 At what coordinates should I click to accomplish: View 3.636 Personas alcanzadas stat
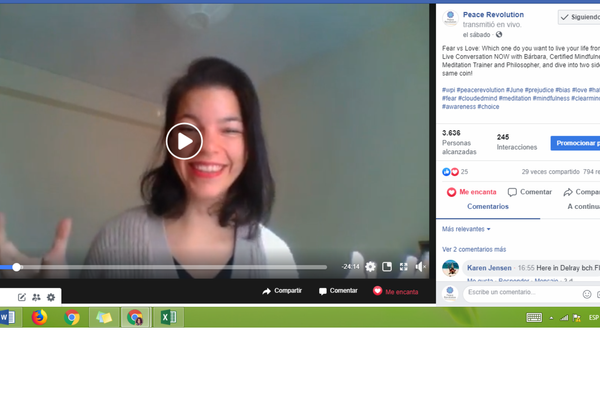tap(459, 142)
